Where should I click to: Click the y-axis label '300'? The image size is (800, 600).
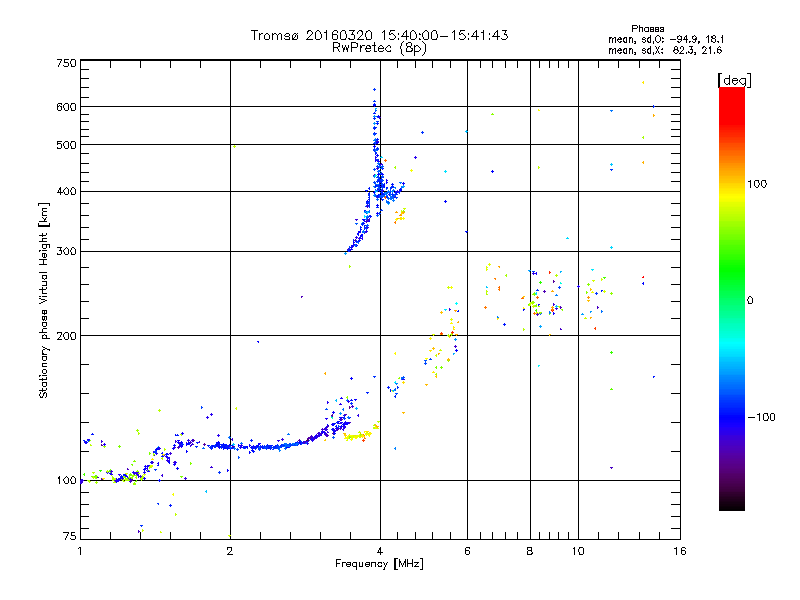[x=66, y=251]
